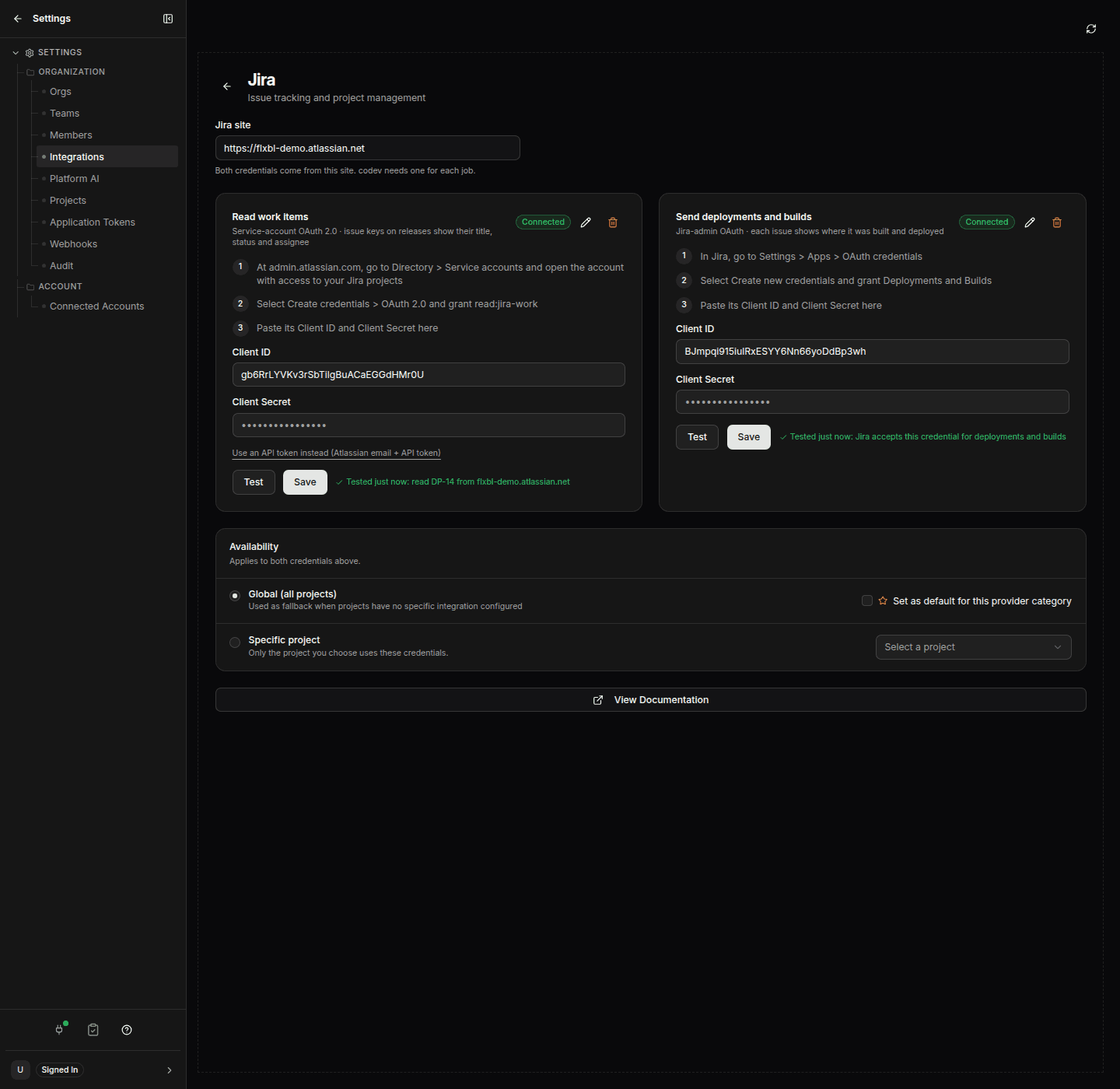The width and height of the screenshot is (1120, 1089).
Task: Open Webhooks settings
Action: click(x=73, y=244)
